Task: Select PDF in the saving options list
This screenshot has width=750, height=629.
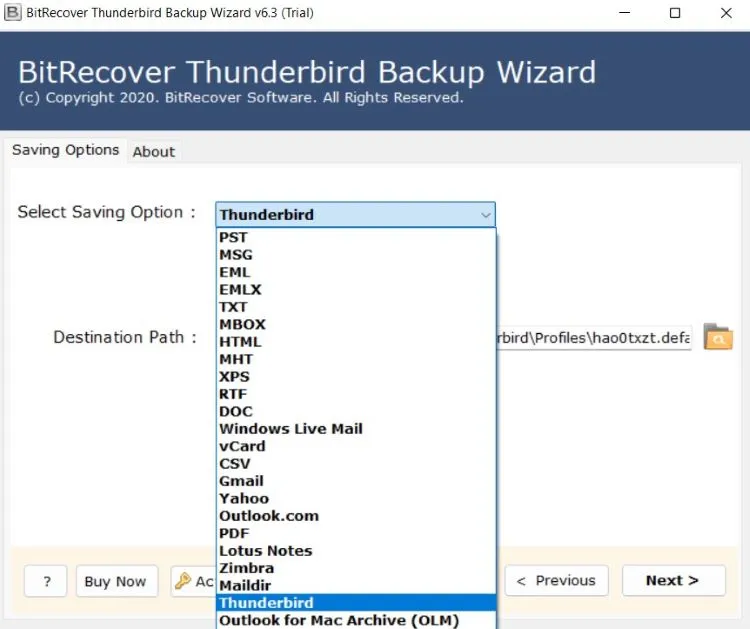Action: [356, 533]
